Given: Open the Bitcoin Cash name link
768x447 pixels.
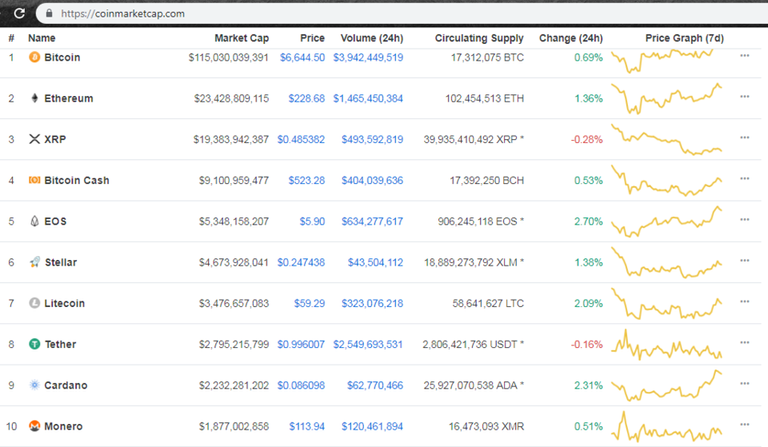Looking at the screenshot, I should click(77, 180).
